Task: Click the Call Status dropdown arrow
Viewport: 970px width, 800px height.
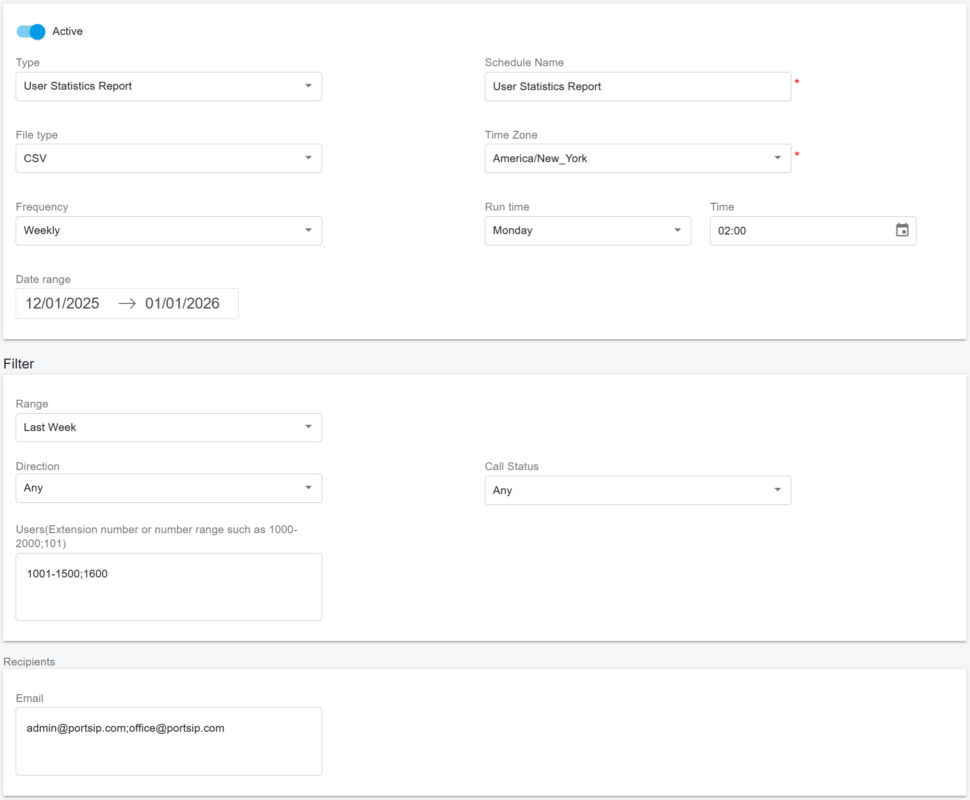Action: [779, 490]
